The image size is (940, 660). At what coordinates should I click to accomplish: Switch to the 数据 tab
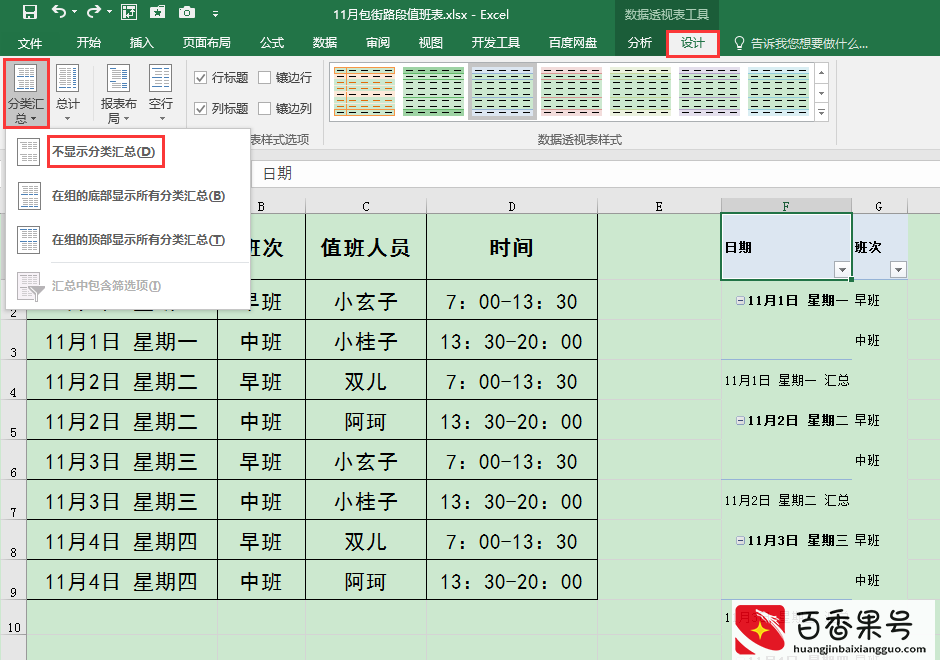[x=324, y=43]
